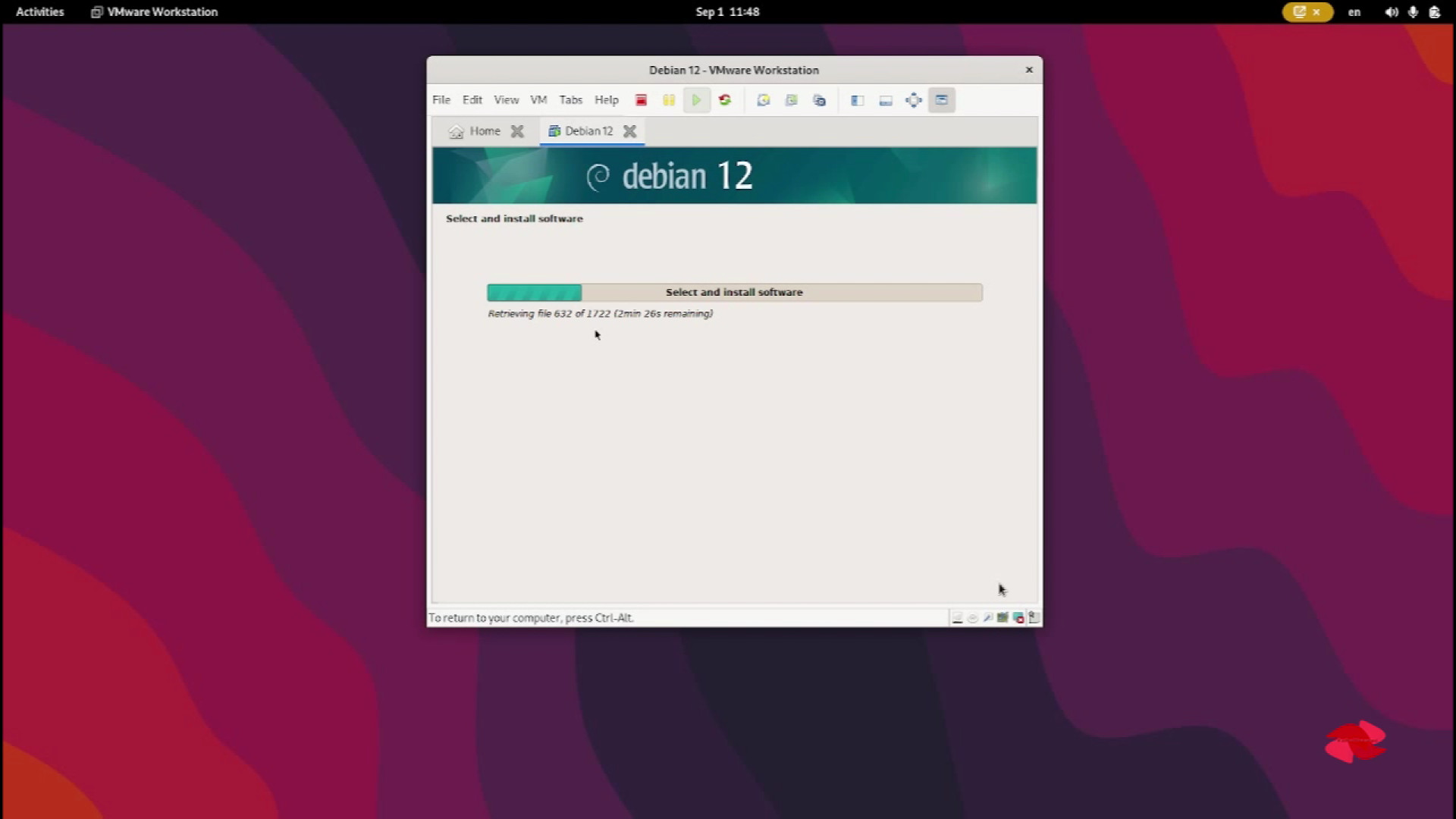Click the installation progress bar
1456x819 pixels.
click(734, 293)
